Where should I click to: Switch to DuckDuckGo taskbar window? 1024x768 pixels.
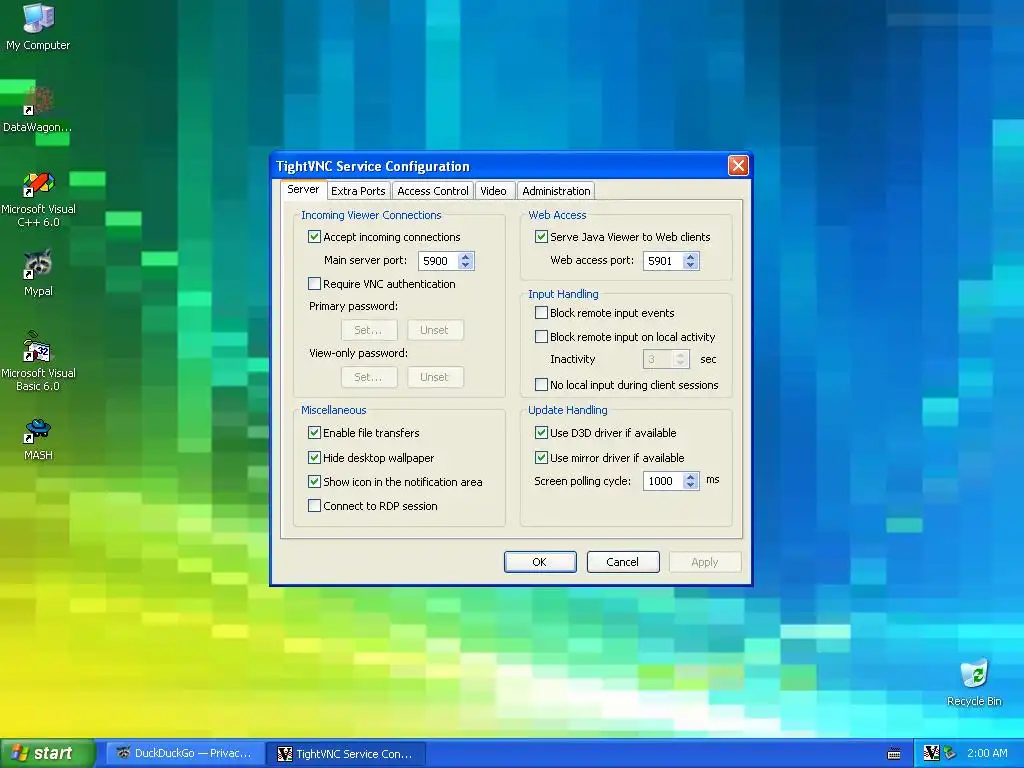(184, 753)
